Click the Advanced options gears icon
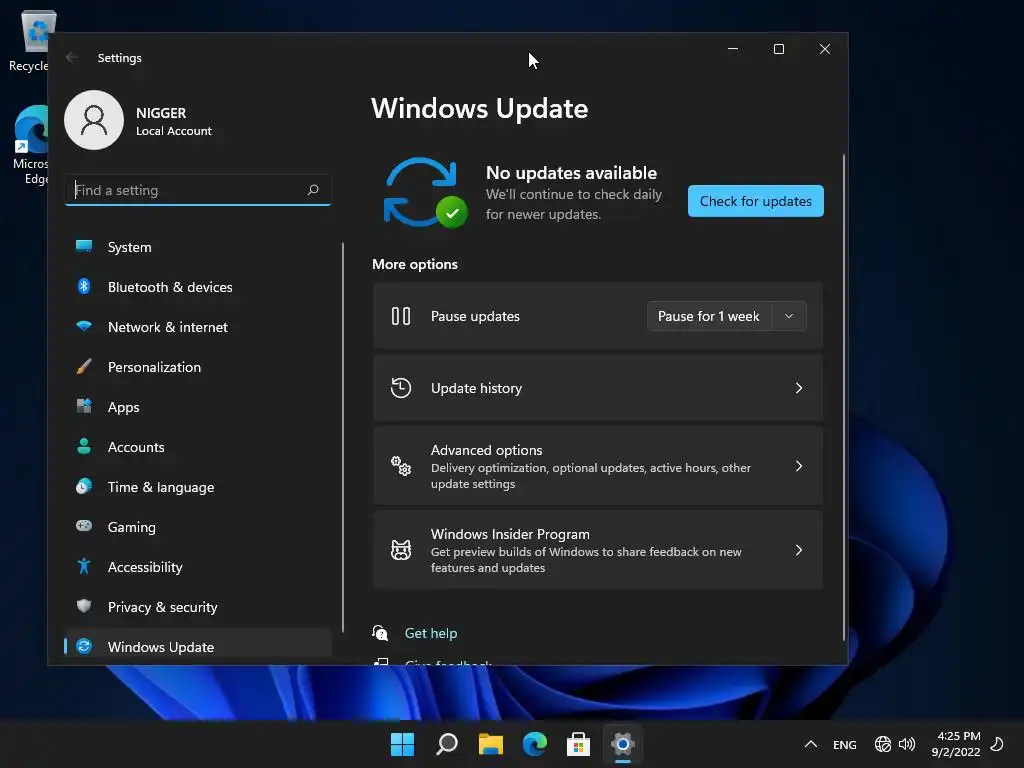The width and height of the screenshot is (1024, 768). click(x=401, y=466)
